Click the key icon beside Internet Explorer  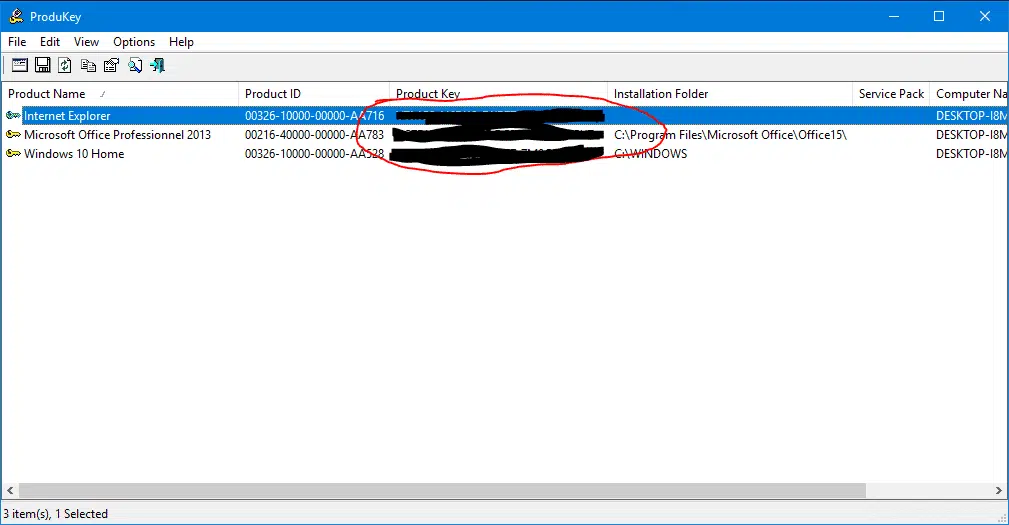click(x=13, y=116)
